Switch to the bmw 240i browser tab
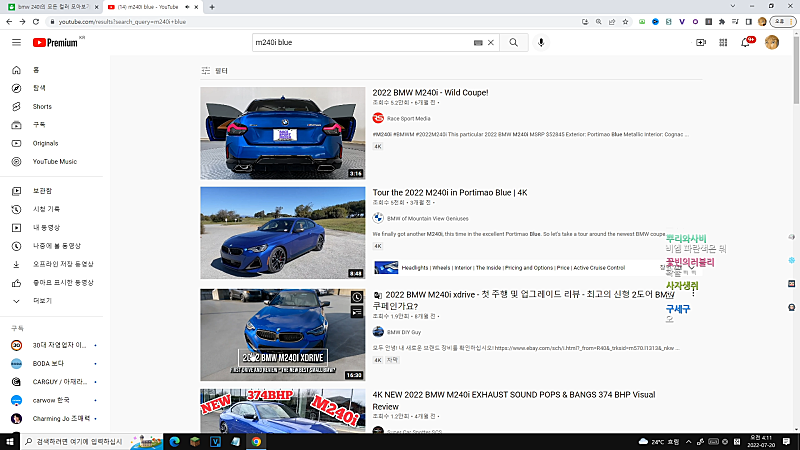This screenshot has width=800, height=450. click(50, 7)
